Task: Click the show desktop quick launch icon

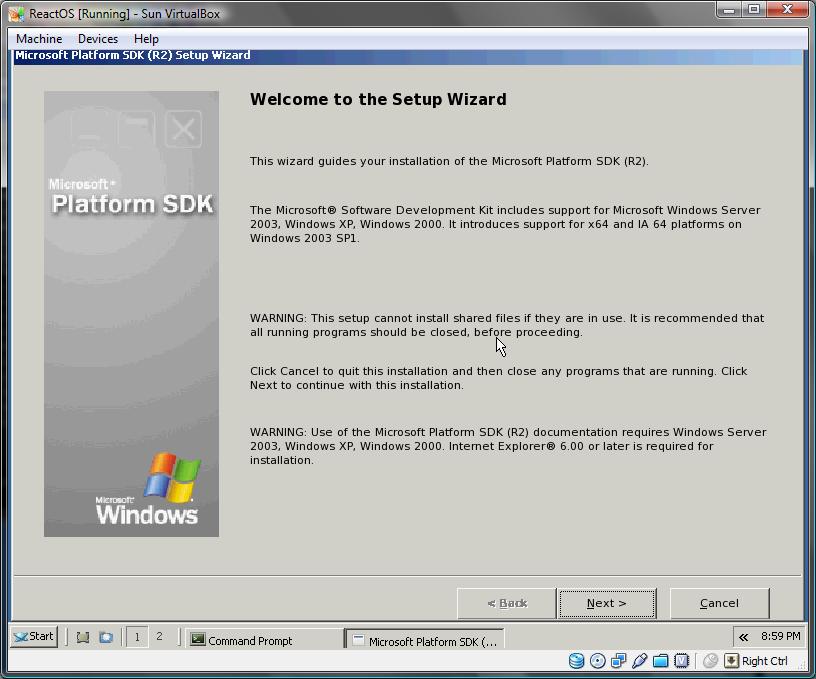Action: [83, 637]
